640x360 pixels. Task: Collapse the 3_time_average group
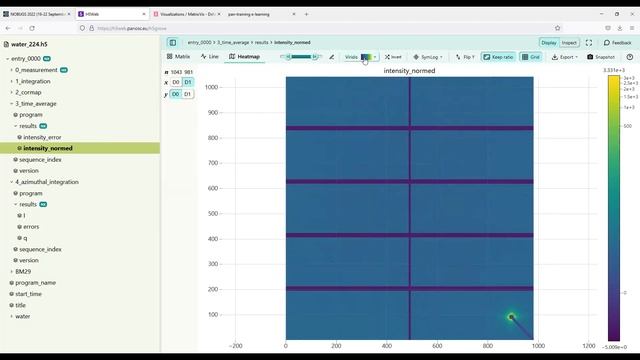point(11,104)
